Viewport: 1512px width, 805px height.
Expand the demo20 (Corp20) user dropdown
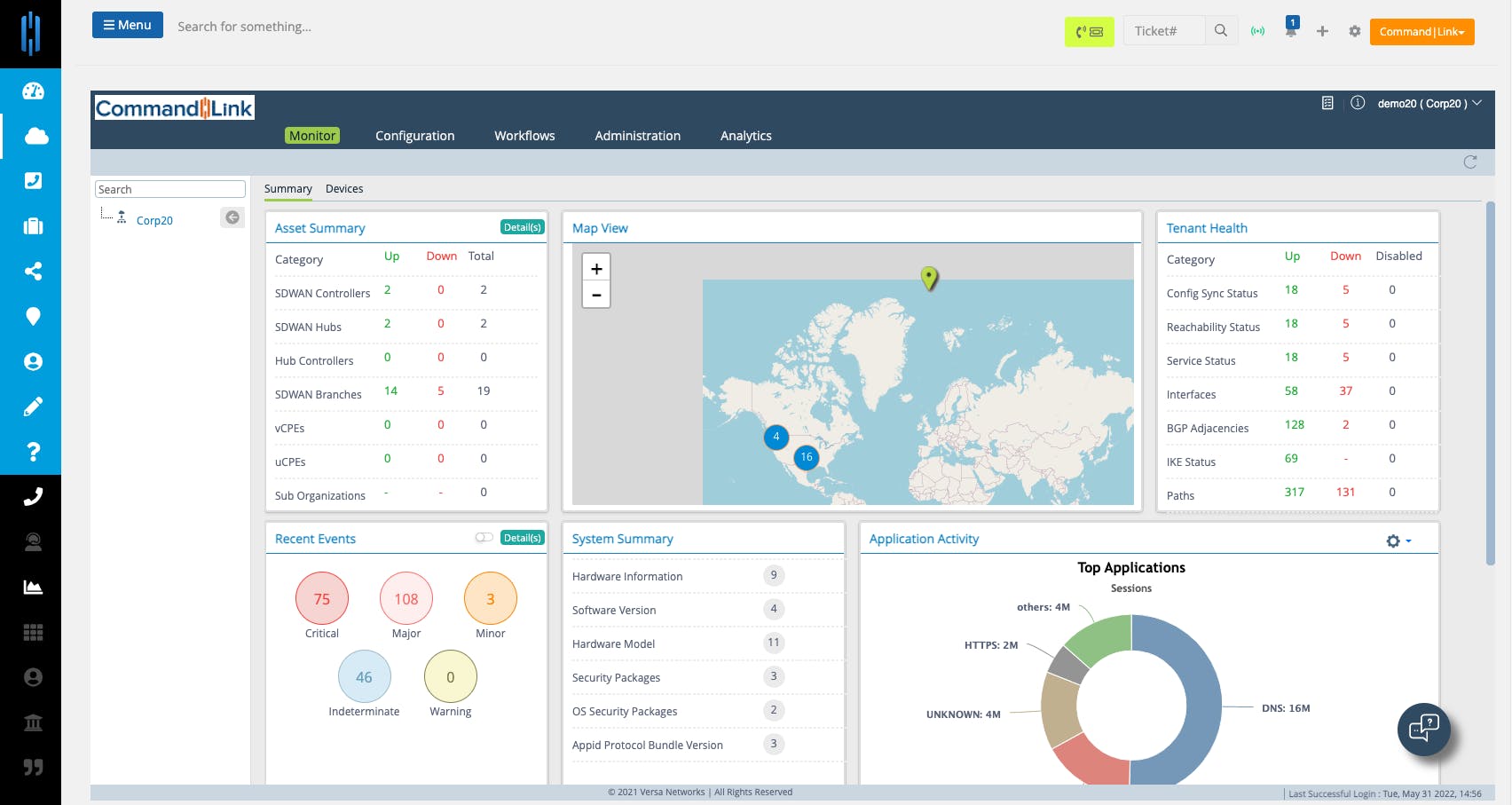tap(1429, 103)
